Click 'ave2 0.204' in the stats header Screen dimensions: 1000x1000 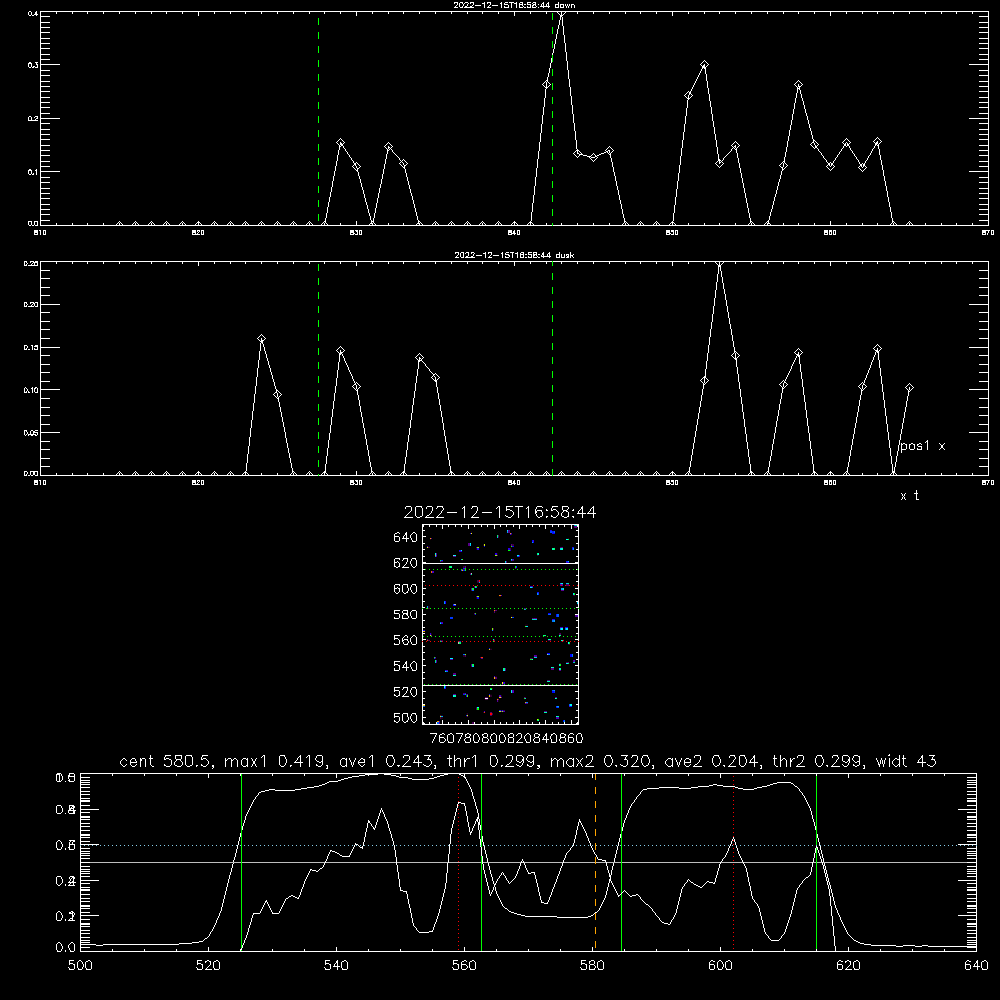tap(712, 761)
